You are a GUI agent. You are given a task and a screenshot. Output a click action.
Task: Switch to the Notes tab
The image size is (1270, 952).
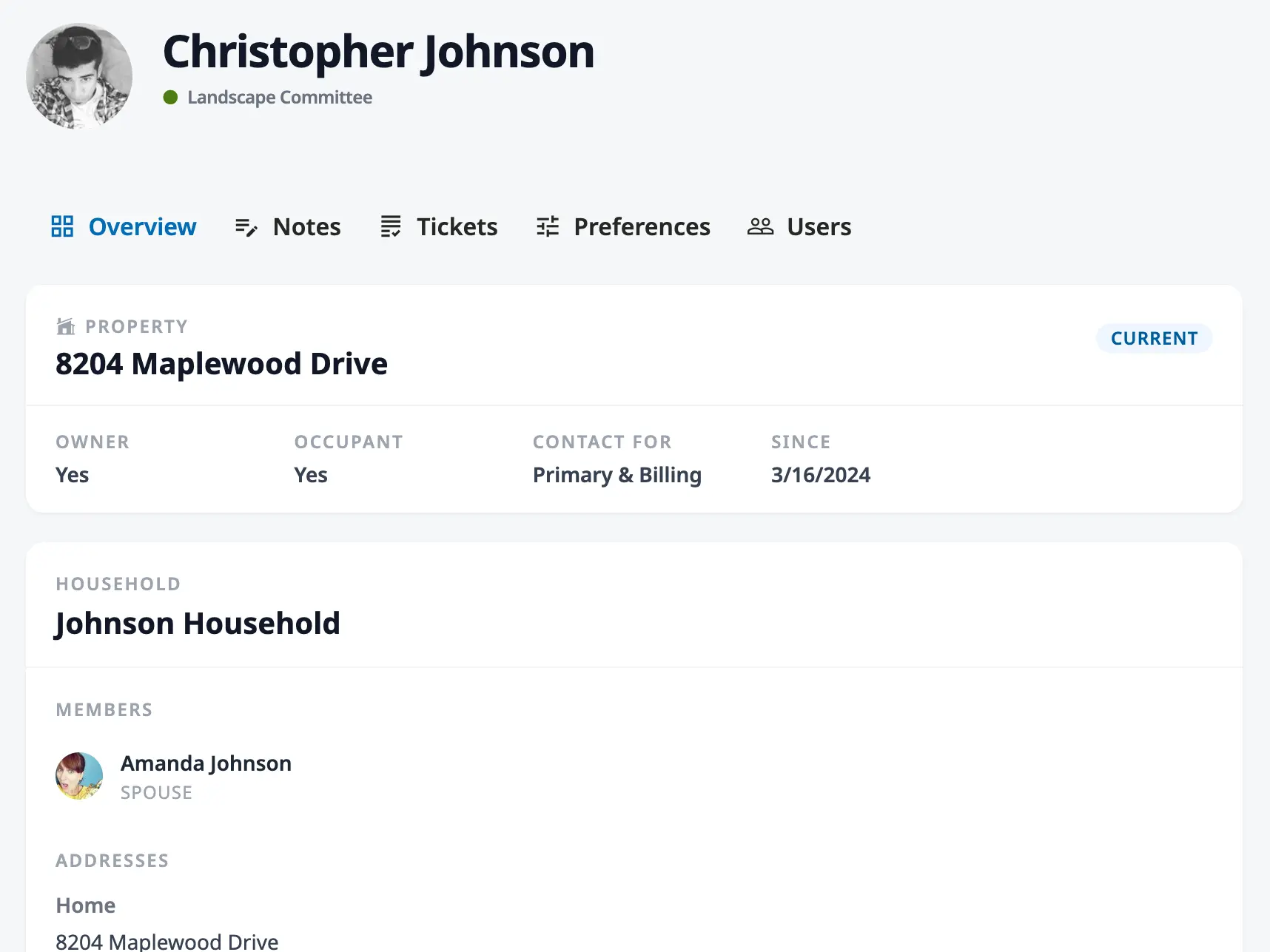pyautogui.click(x=306, y=227)
